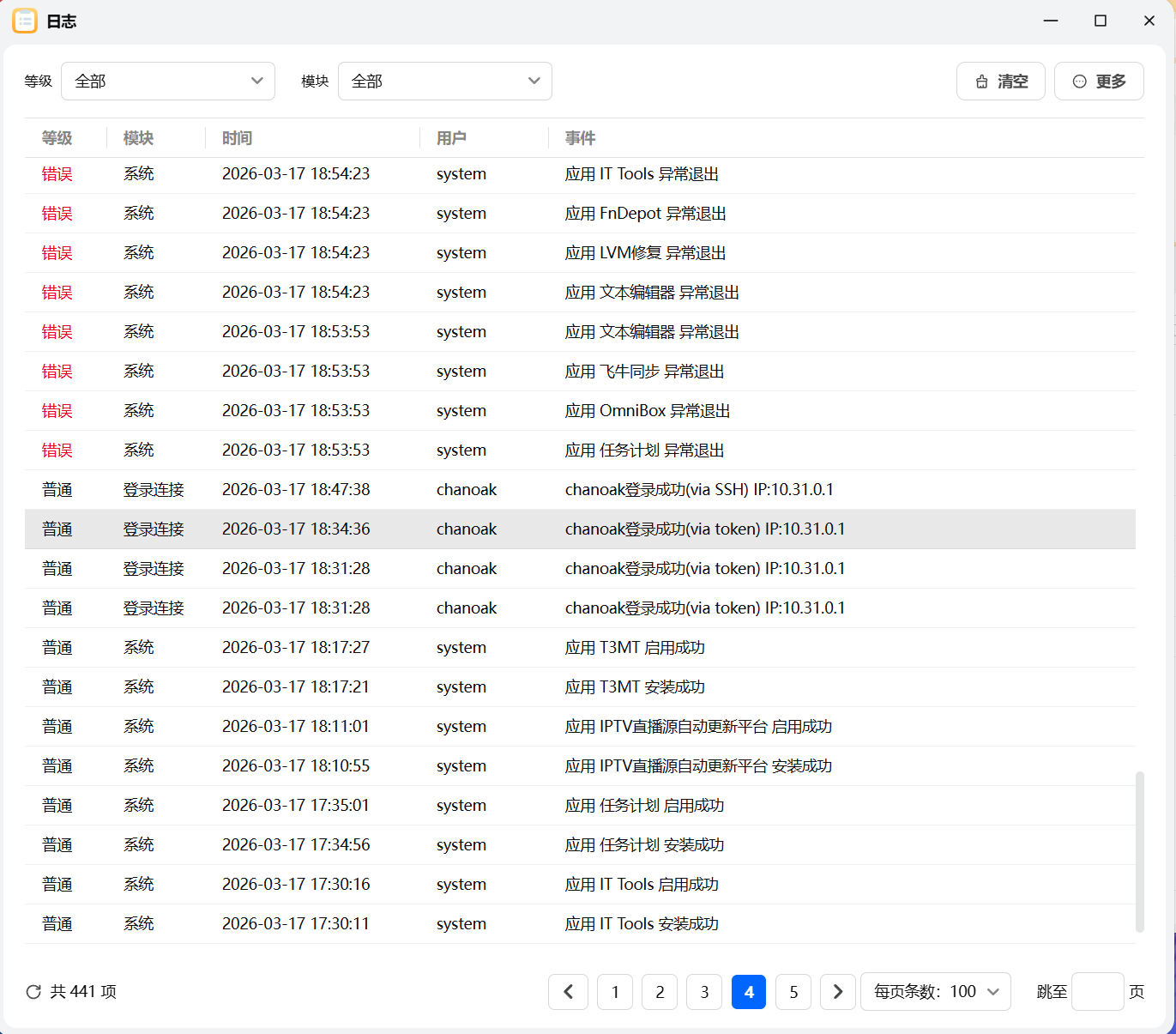
Task: Go to page 1
Action: click(615, 992)
